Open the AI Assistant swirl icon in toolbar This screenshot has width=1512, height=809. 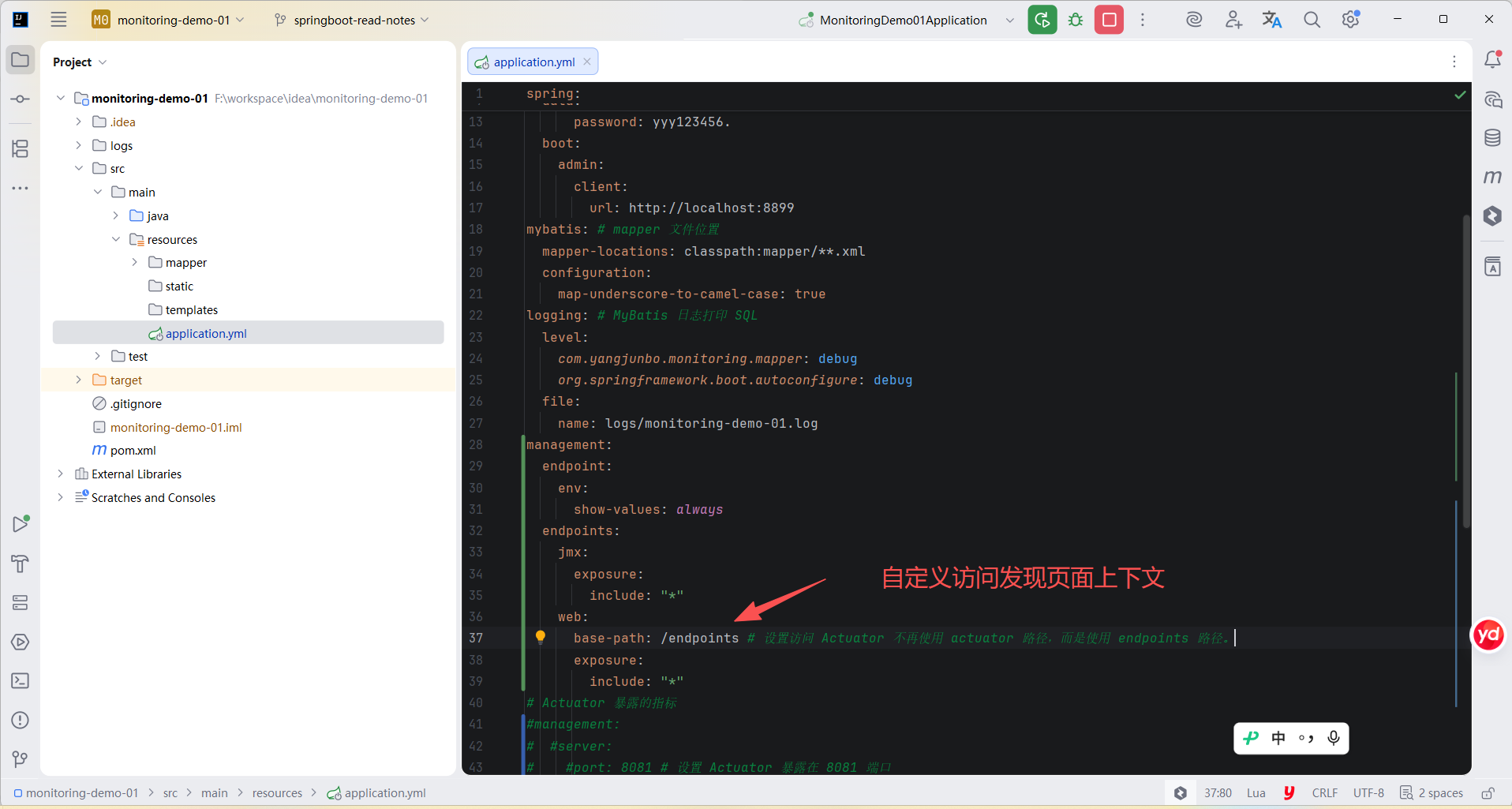(x=1194, y=20)
